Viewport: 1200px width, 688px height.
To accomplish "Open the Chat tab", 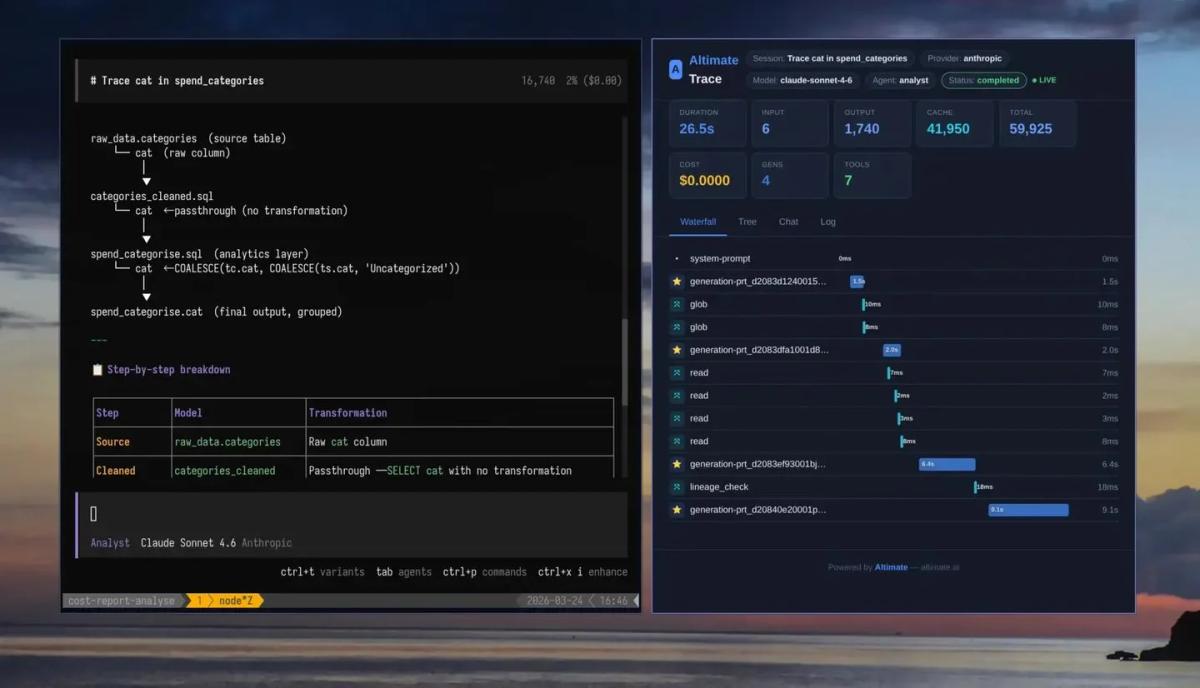I will point(788,221).
